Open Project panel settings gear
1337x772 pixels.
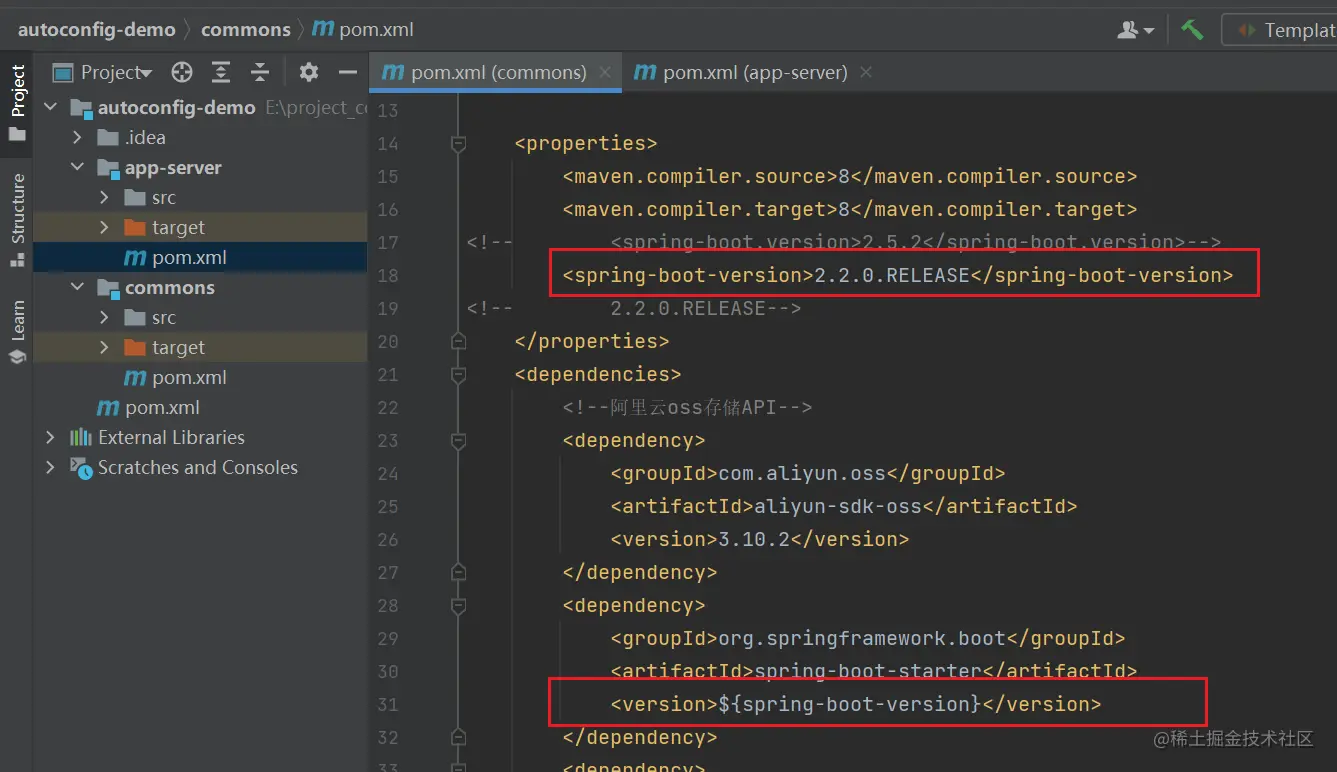[309, 72]
